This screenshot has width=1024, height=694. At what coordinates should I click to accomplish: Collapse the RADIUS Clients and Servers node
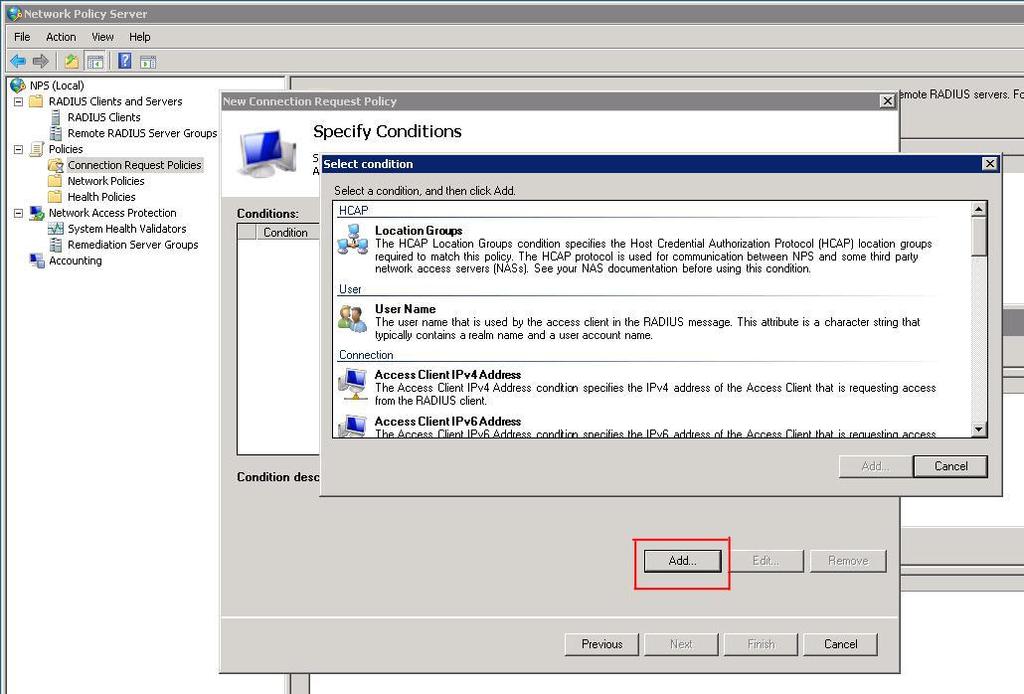coord(19,102)
